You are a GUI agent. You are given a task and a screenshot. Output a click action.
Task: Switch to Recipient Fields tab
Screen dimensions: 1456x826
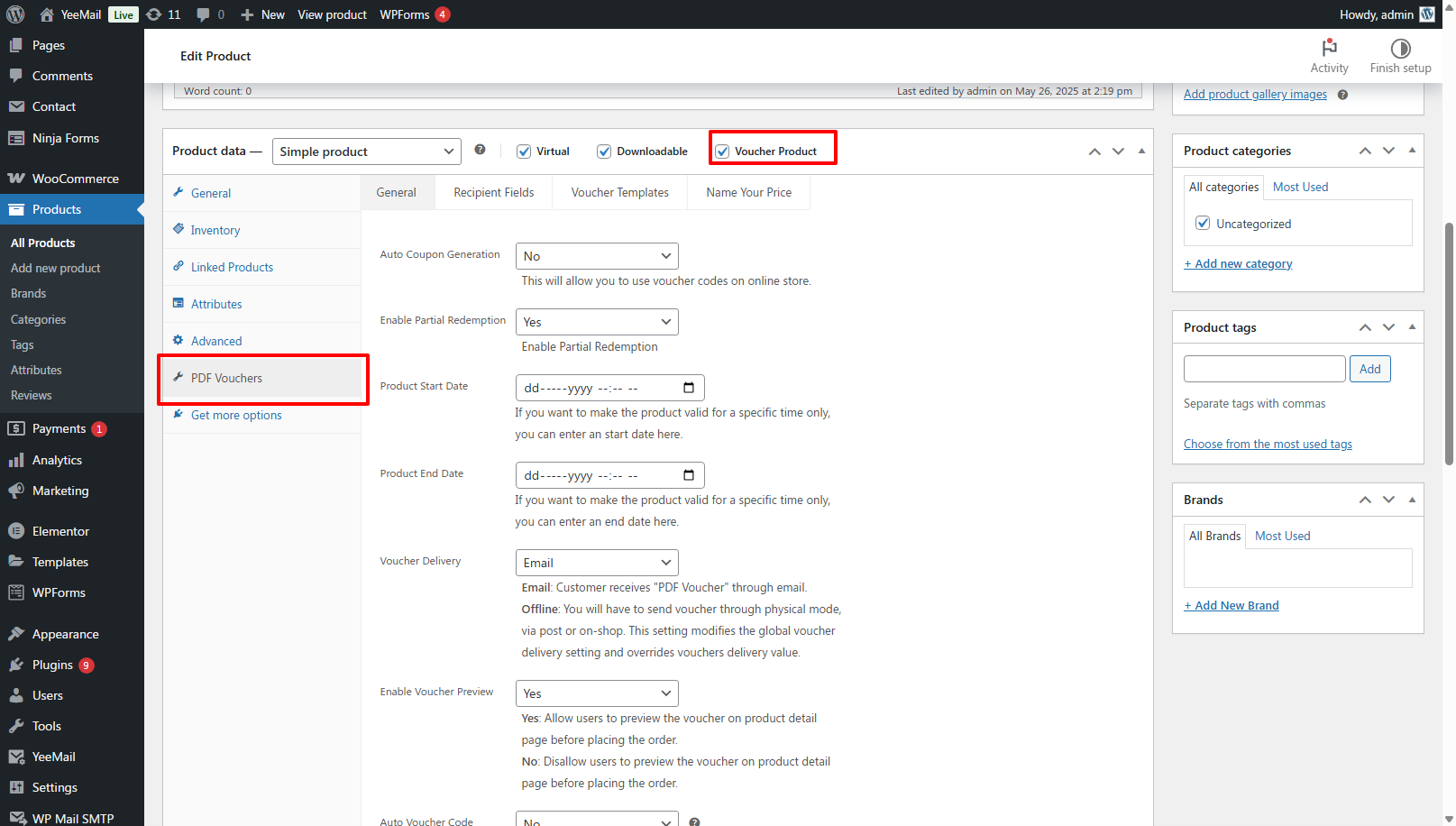[494, 192]
